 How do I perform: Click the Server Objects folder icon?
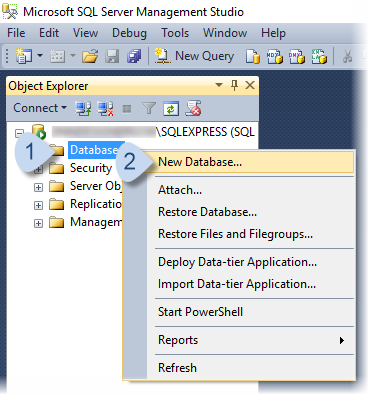tap(56, 186)
